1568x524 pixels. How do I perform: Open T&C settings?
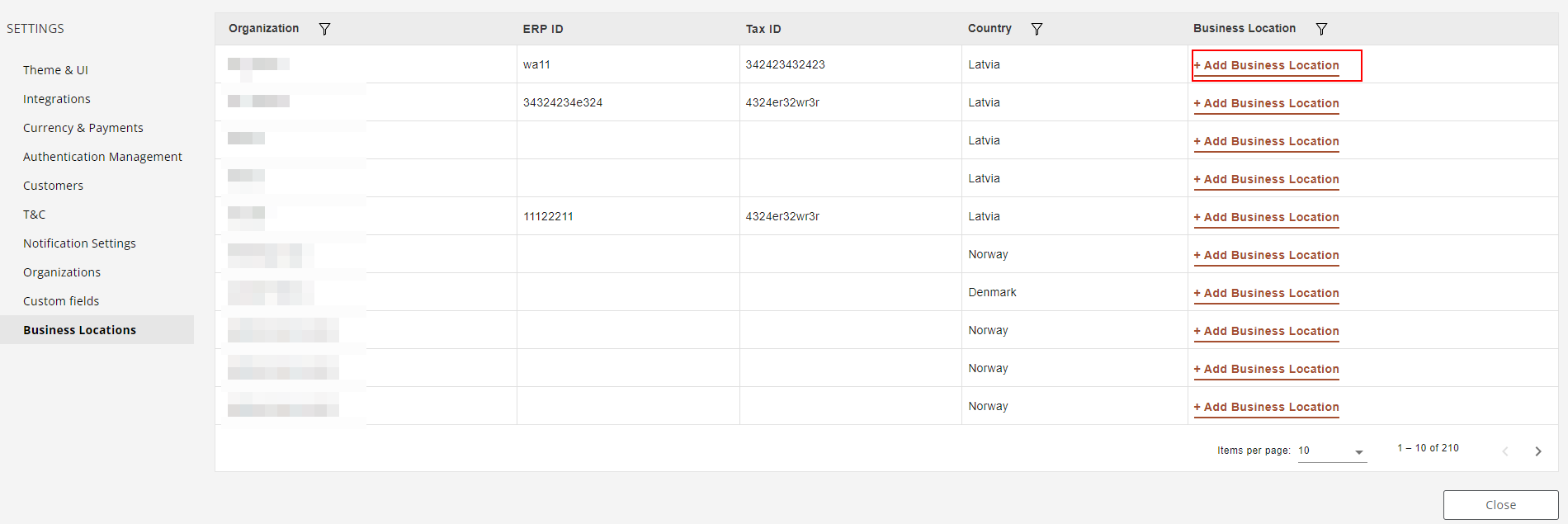click(x=35, y=215)
